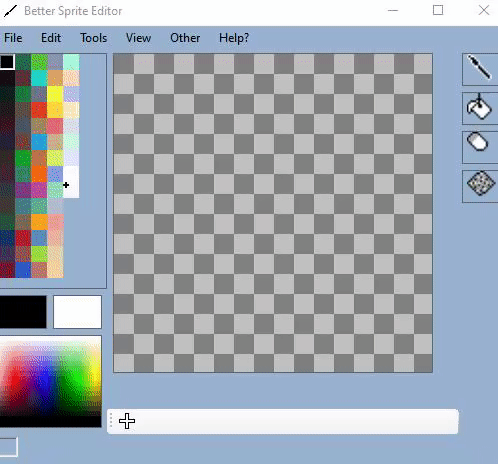Select the pencil drawing tool
The height and width of the screenshot is (464, 498).
(x=480, y=69)
